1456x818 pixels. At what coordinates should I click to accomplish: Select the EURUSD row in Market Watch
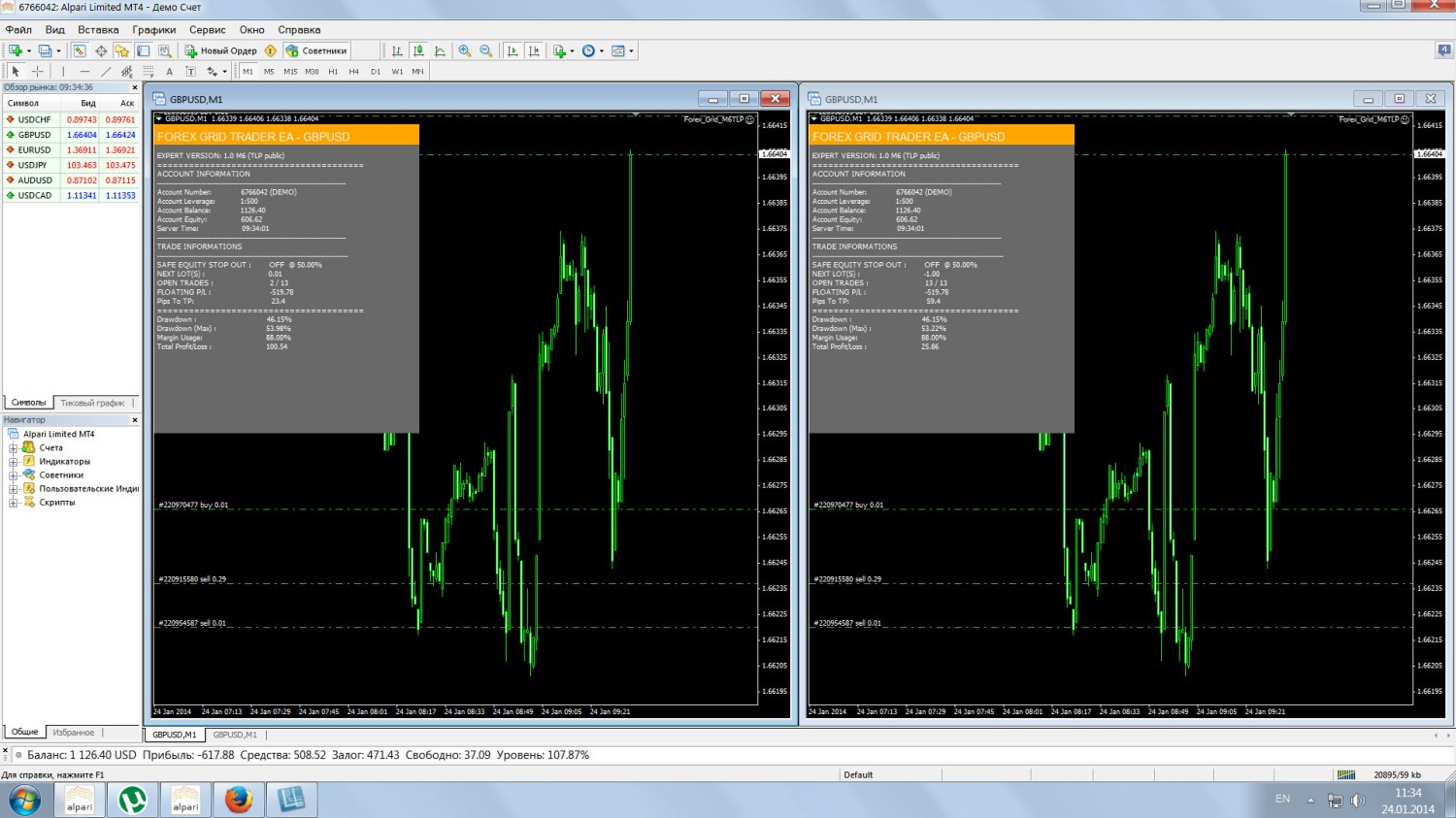click(x=71, y=150)
